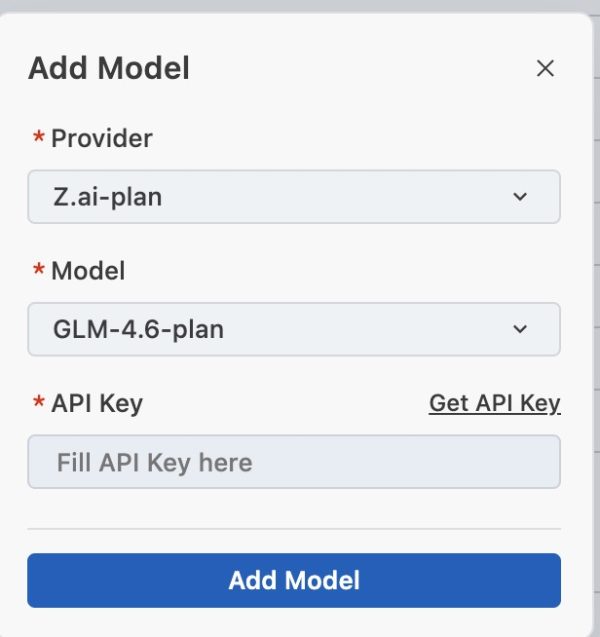The image size is (600, 637).
Task: Click the divider line above Add Model button
Action: 293,528
